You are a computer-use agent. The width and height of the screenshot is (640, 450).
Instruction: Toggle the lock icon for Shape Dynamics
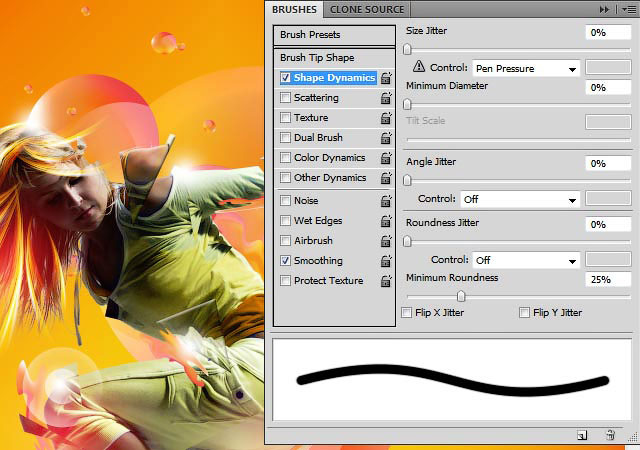pyautogui.click(x=386, y=78)
